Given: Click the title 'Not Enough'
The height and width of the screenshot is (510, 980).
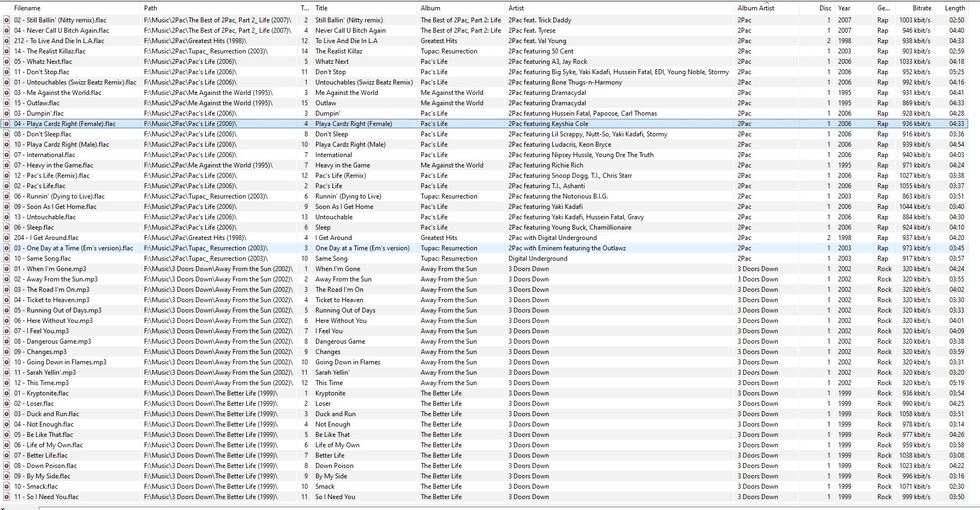Looking at the screenshot, I should [332, 424].
